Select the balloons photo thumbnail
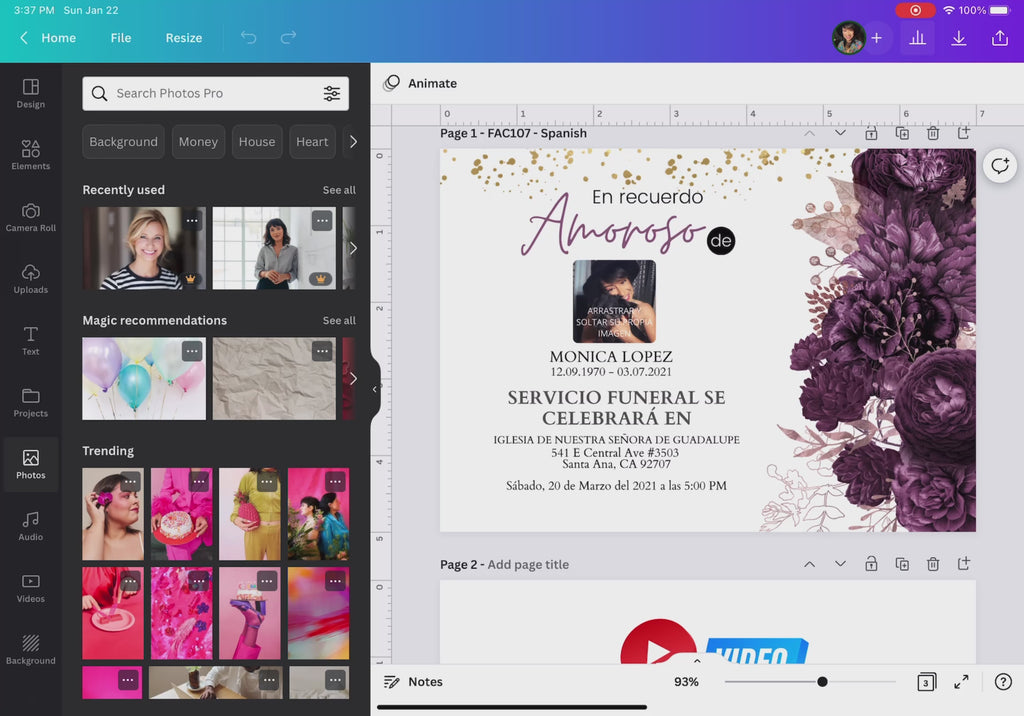The width and height of the screenshot is (1024, 716). 144,378
